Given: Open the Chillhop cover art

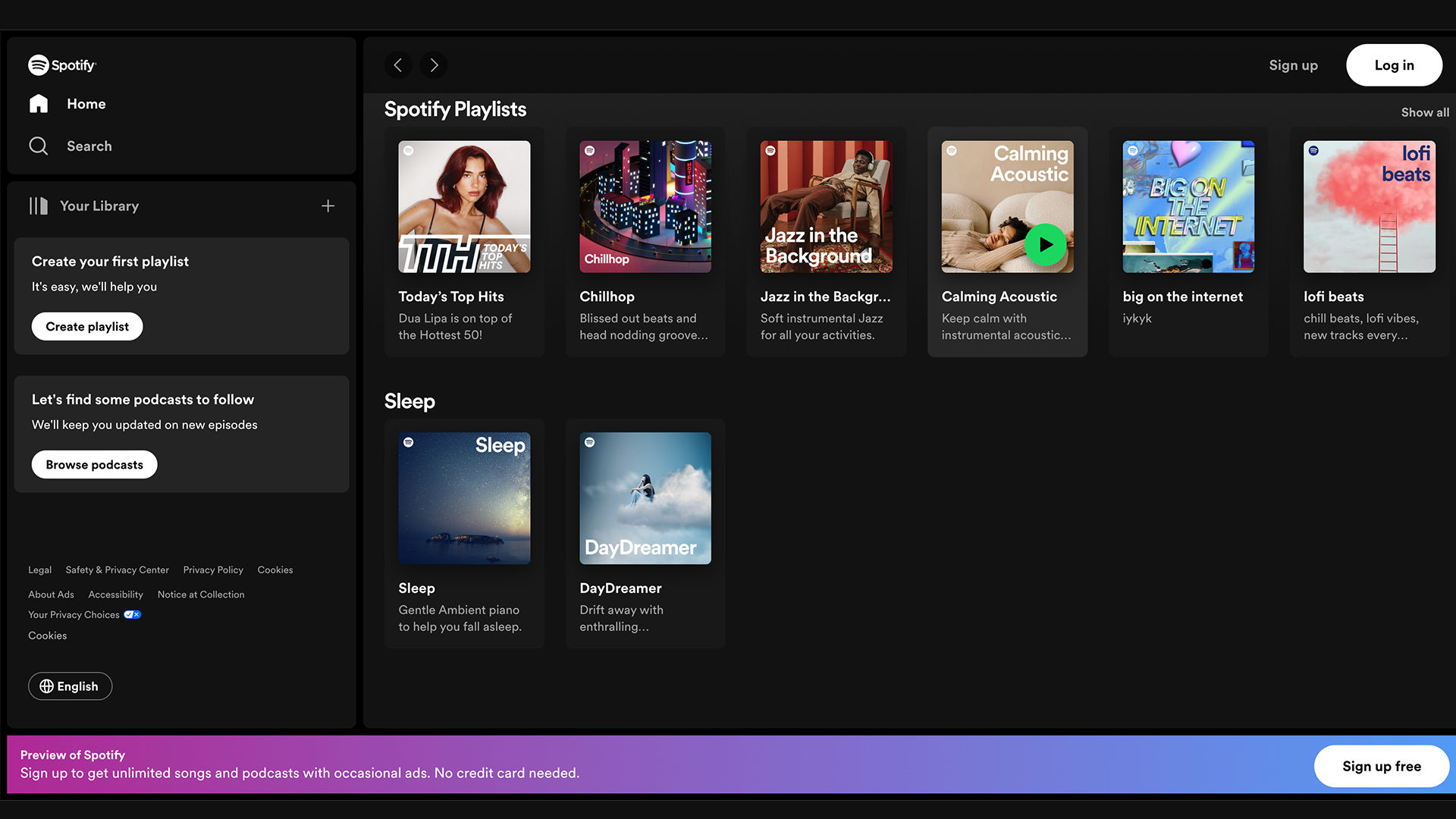Looking at the screenshot, I should [645, 206].
